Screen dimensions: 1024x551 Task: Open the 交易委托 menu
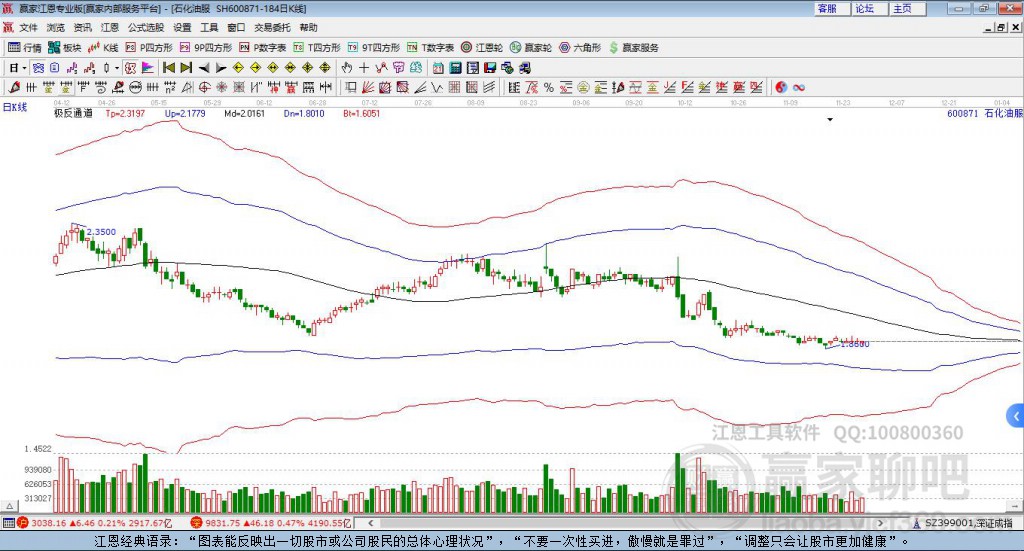[x=272, y=27]
